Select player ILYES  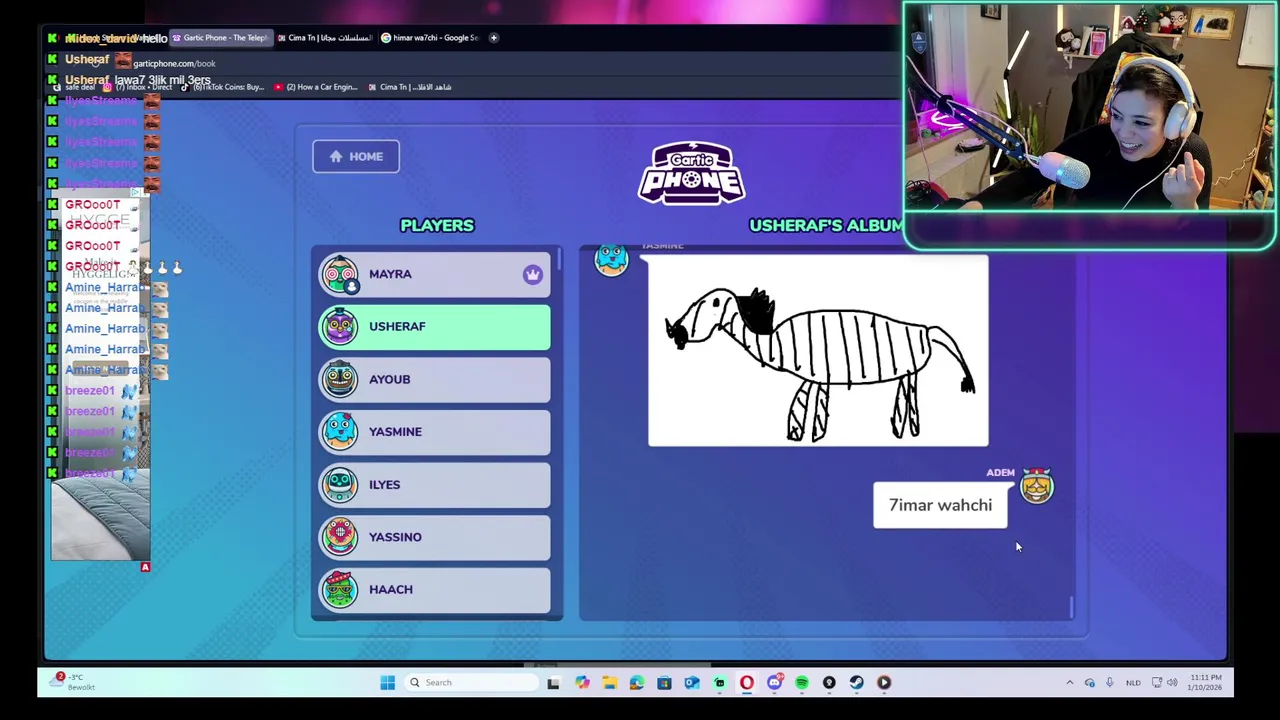(435, 484)
